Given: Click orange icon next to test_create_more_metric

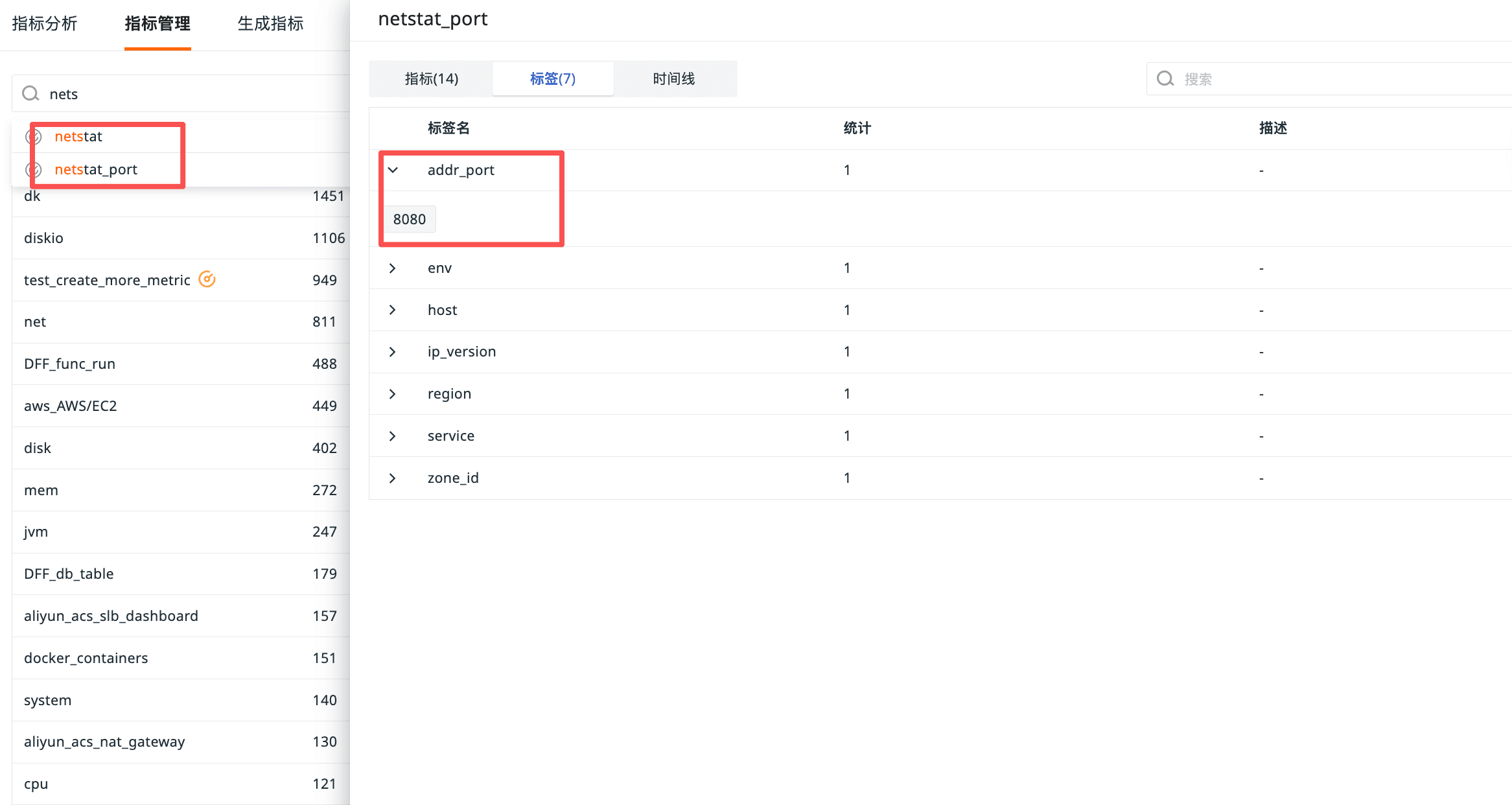Looking at the screenshot, I should click(207, 279).
